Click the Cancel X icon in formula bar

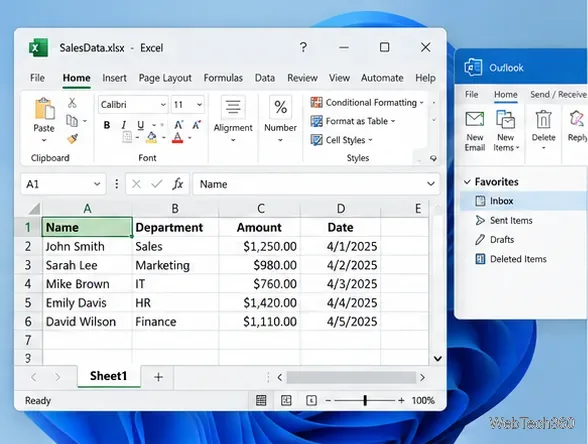(x=136, y=184)
